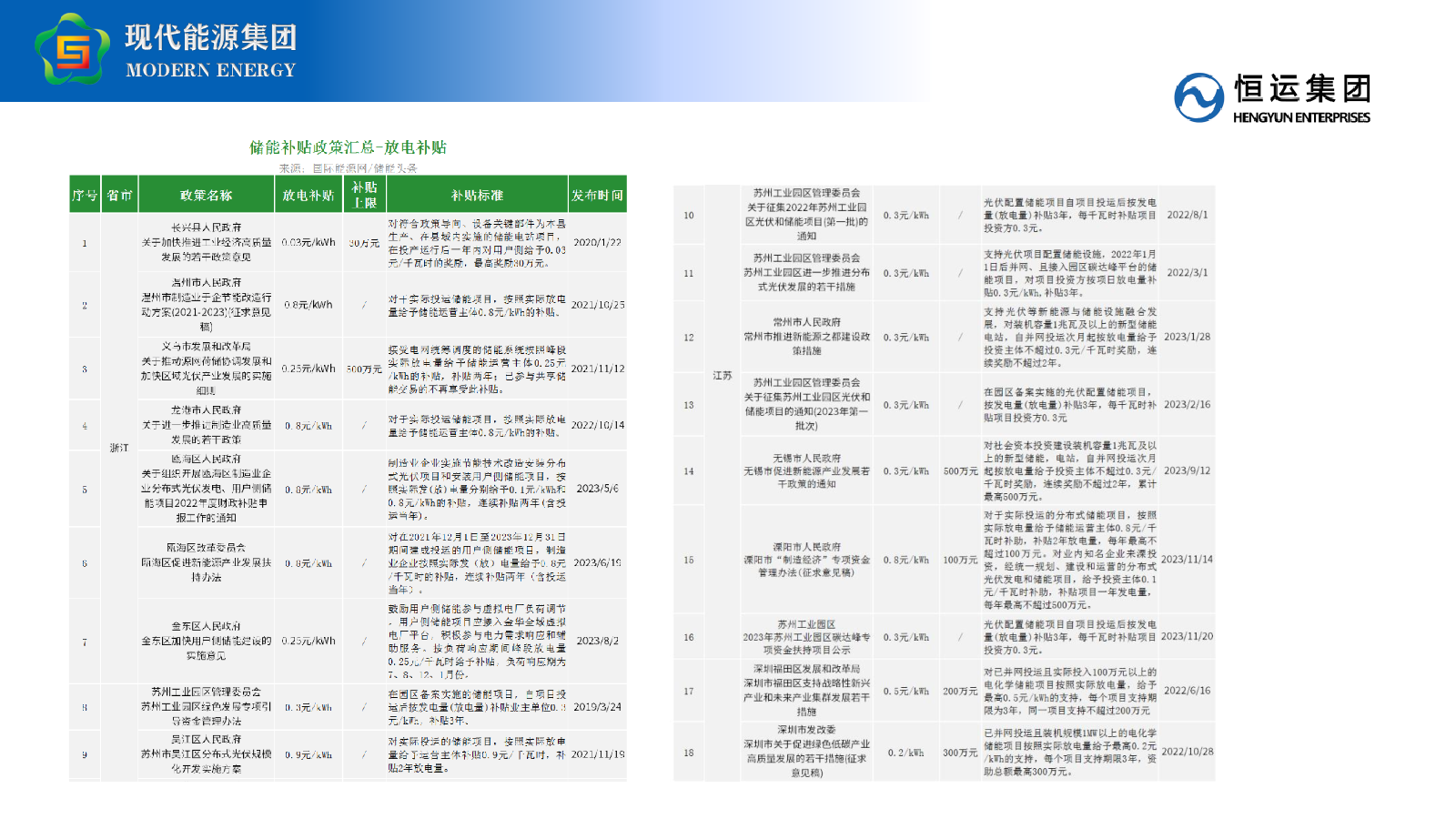Screen dimensions: 1456x819
Task: Select the 政策名称 column header
Action: pos(206,195)
